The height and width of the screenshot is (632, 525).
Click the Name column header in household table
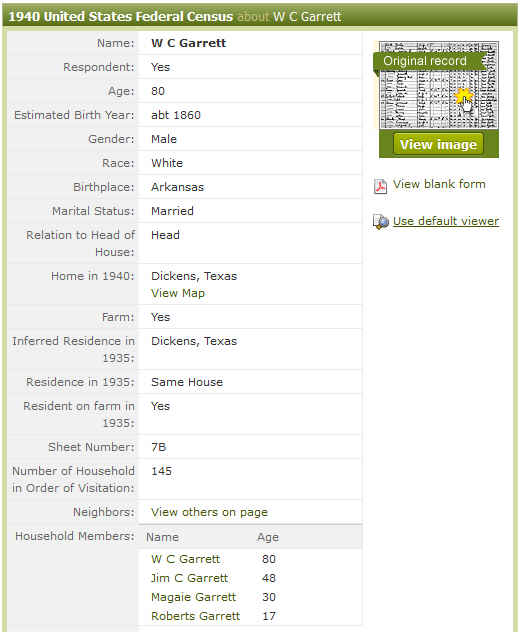pyautogui.click(x=162, y=537)
